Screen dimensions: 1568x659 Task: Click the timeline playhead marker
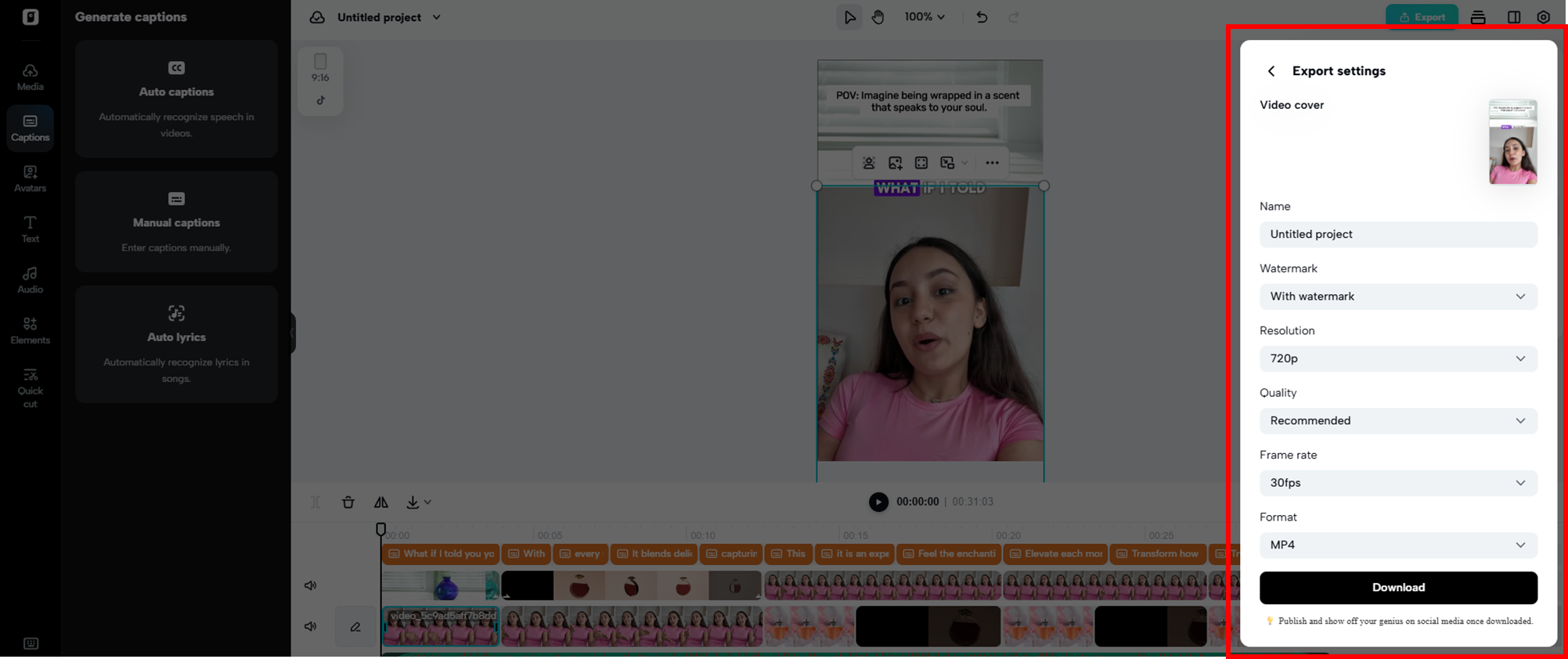click(381, 529)
